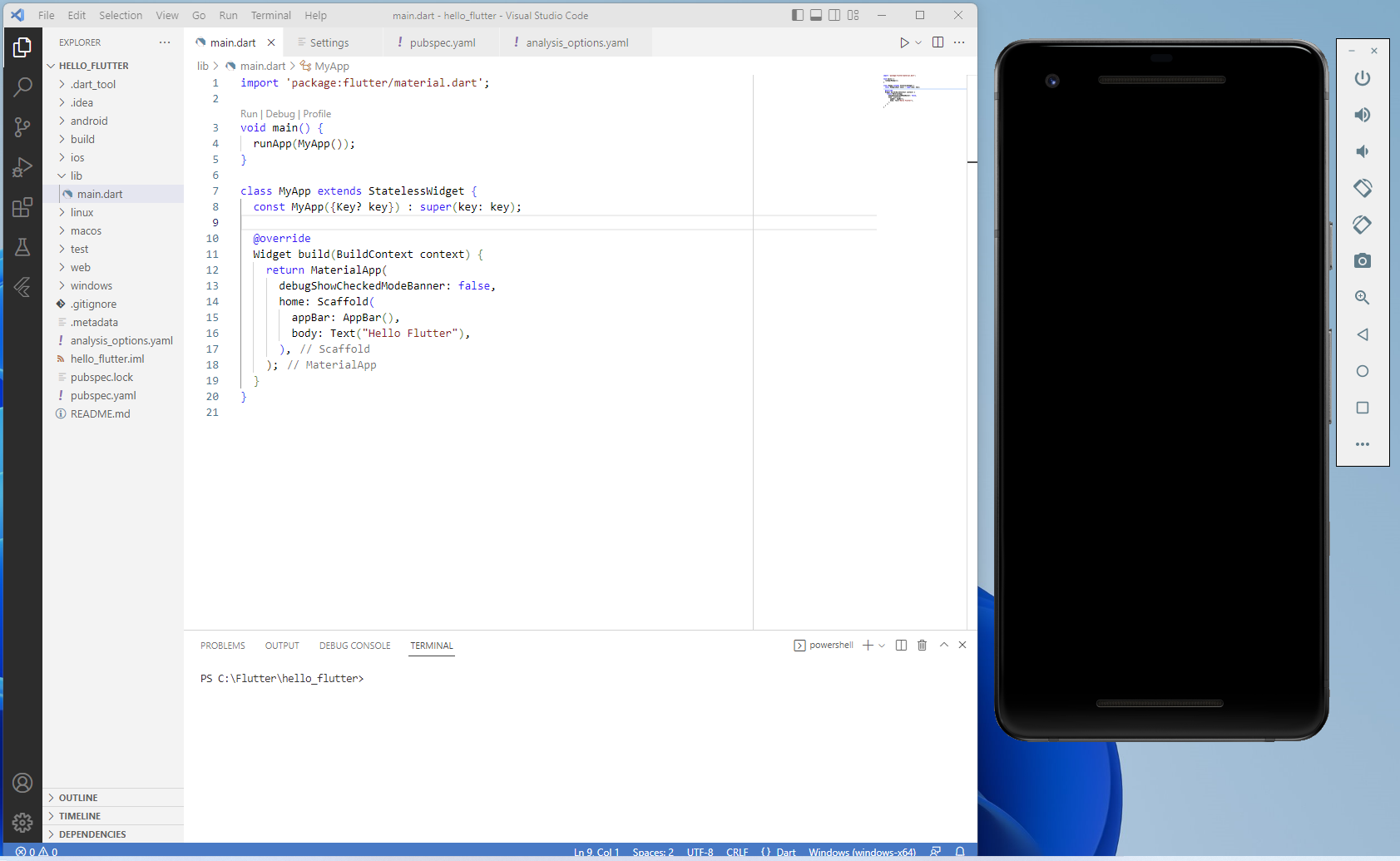The image size is (1400, 861).
Task: Switch to the pubspec.yaml editor tab
Action: pyautogui.click(x=443, y=42)
